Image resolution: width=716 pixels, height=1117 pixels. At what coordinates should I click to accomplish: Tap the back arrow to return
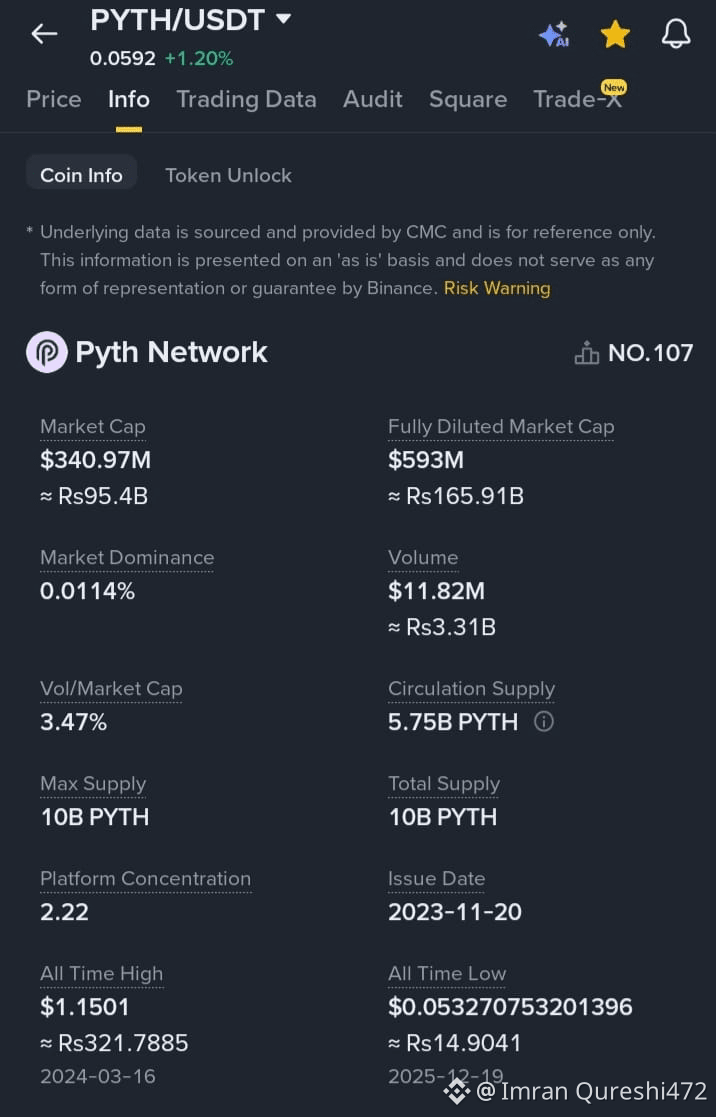click(x=43, y=33)
